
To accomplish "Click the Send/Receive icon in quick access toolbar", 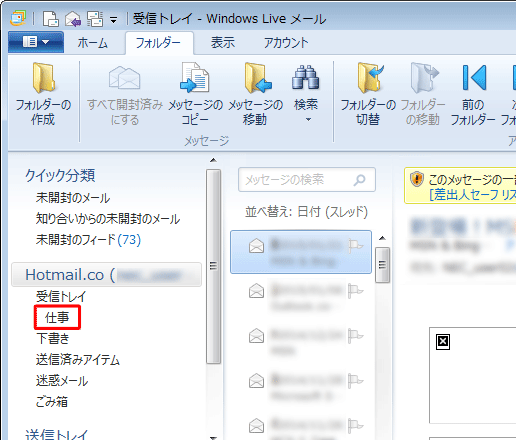I will (95, 19).
